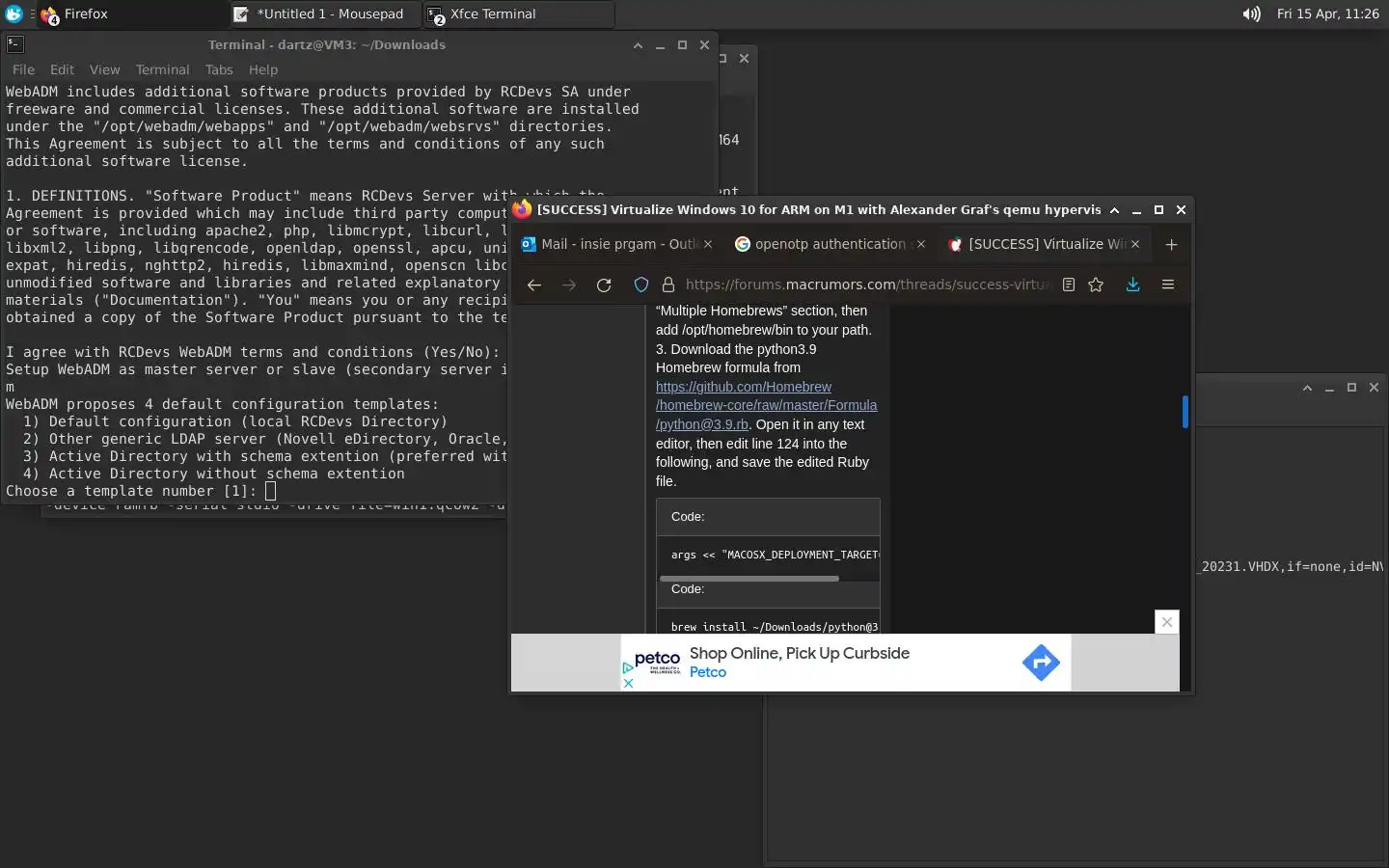This screenshot has height=868, width=1389.
Task: Open the Xfce applications menu icon
Action: pos(14,14)
